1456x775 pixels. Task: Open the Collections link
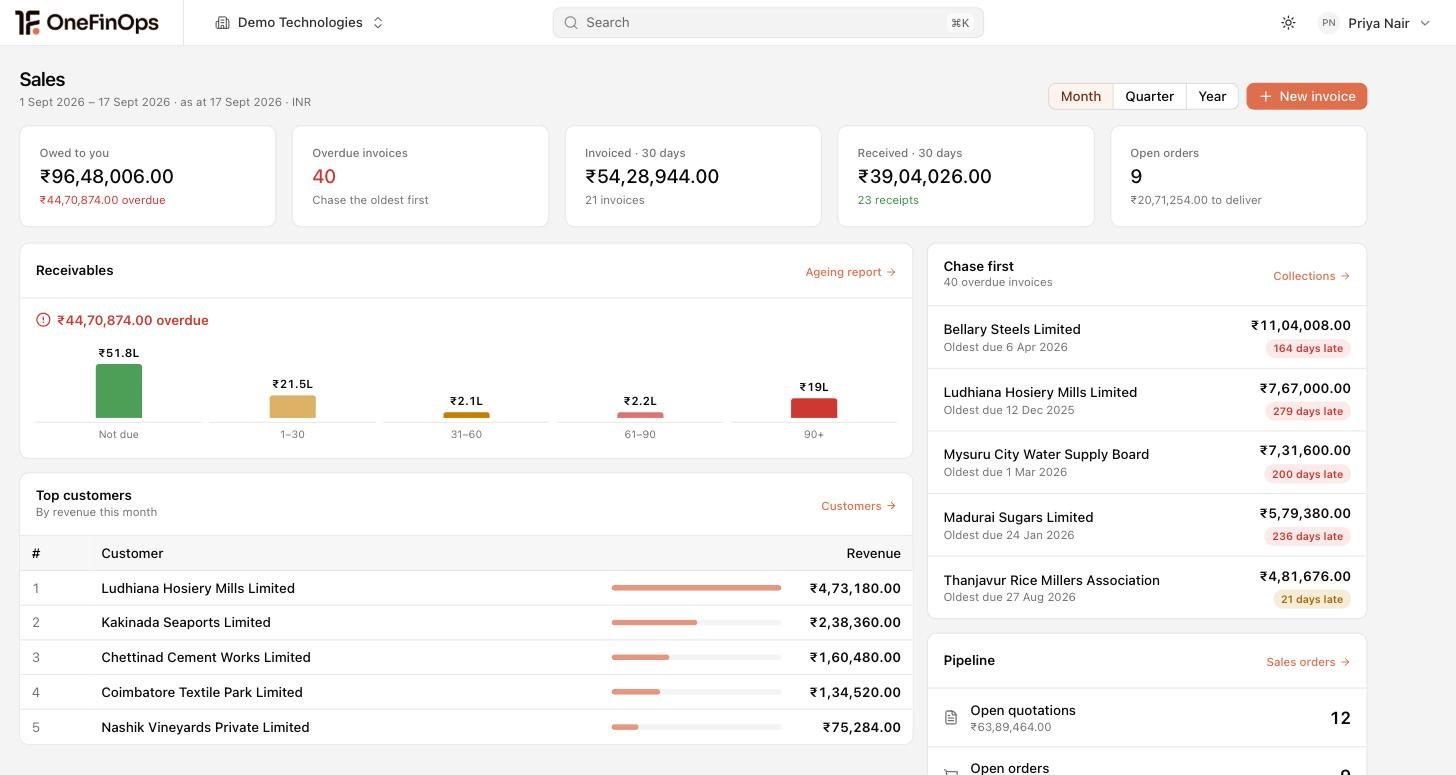coord(1311,276)
